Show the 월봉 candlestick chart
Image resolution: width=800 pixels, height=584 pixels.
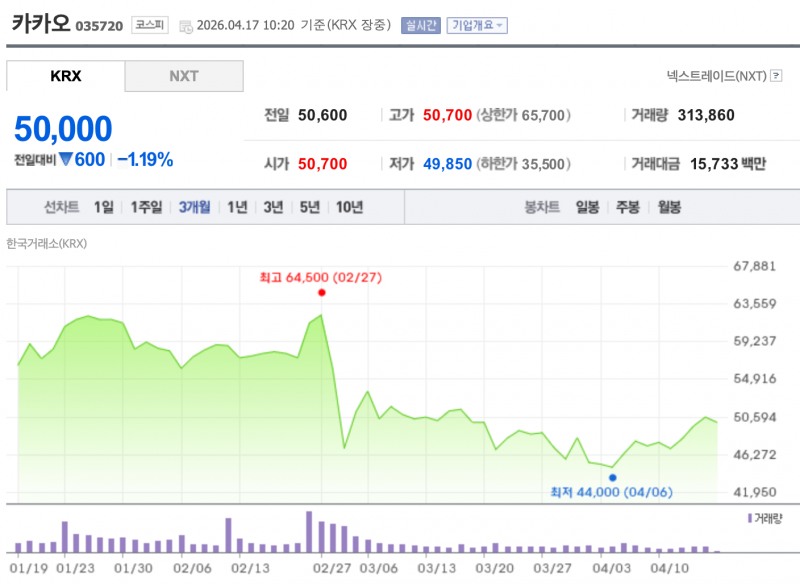click(x=668, y=208)
